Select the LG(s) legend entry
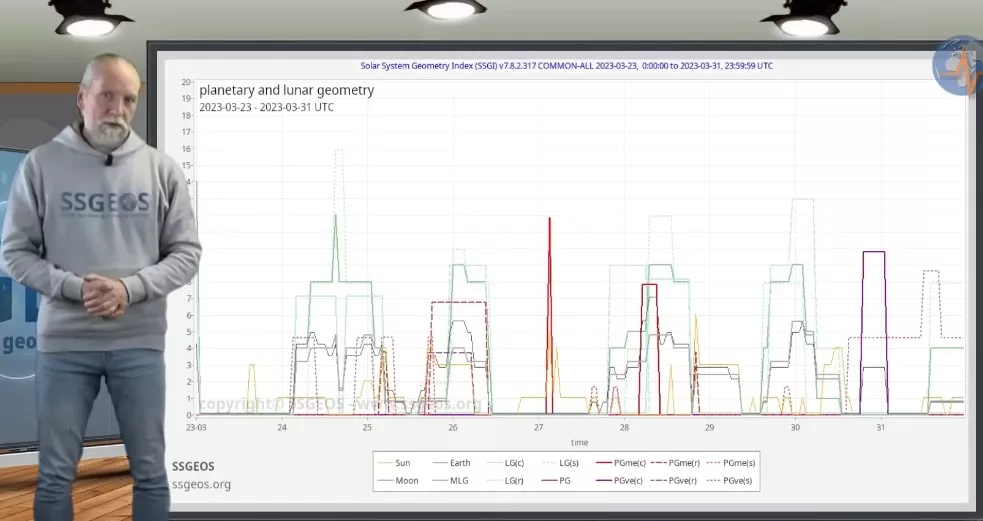 coord(568,463)
